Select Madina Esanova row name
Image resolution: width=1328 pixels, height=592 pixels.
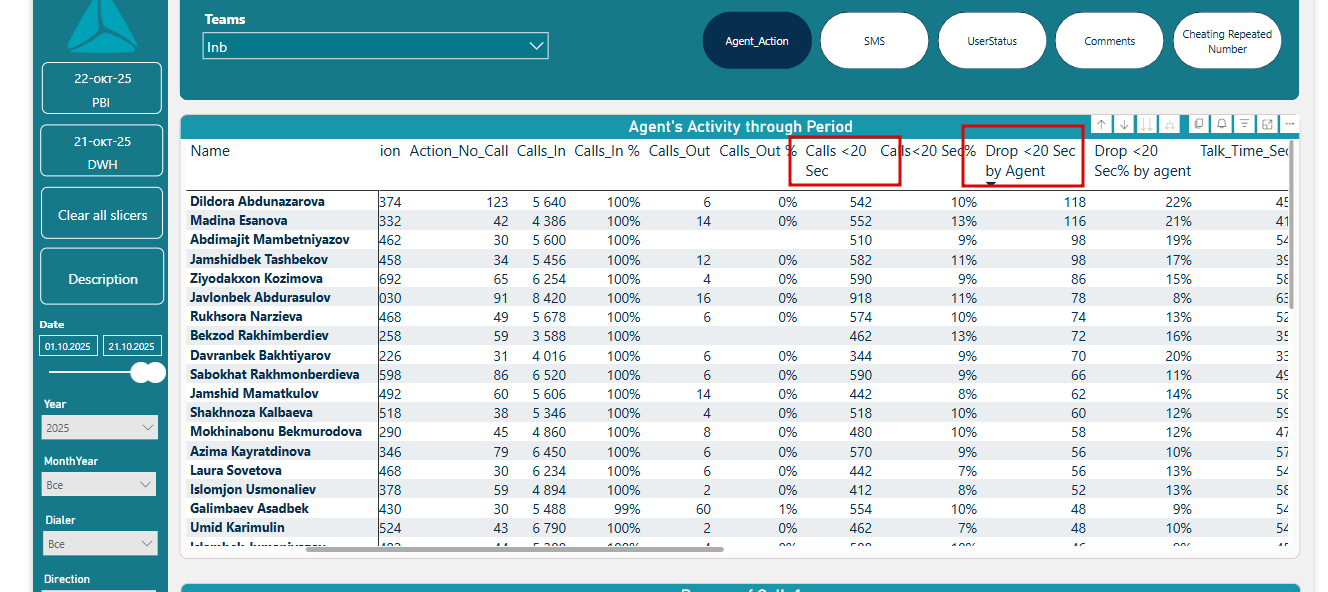(239, 220)
